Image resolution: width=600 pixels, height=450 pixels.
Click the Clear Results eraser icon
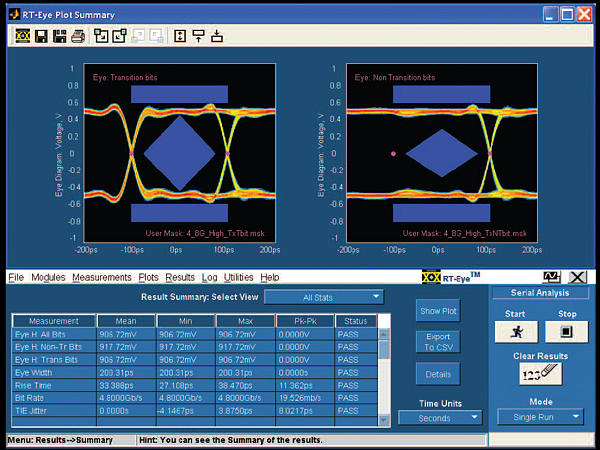click(x=540, y=375)
